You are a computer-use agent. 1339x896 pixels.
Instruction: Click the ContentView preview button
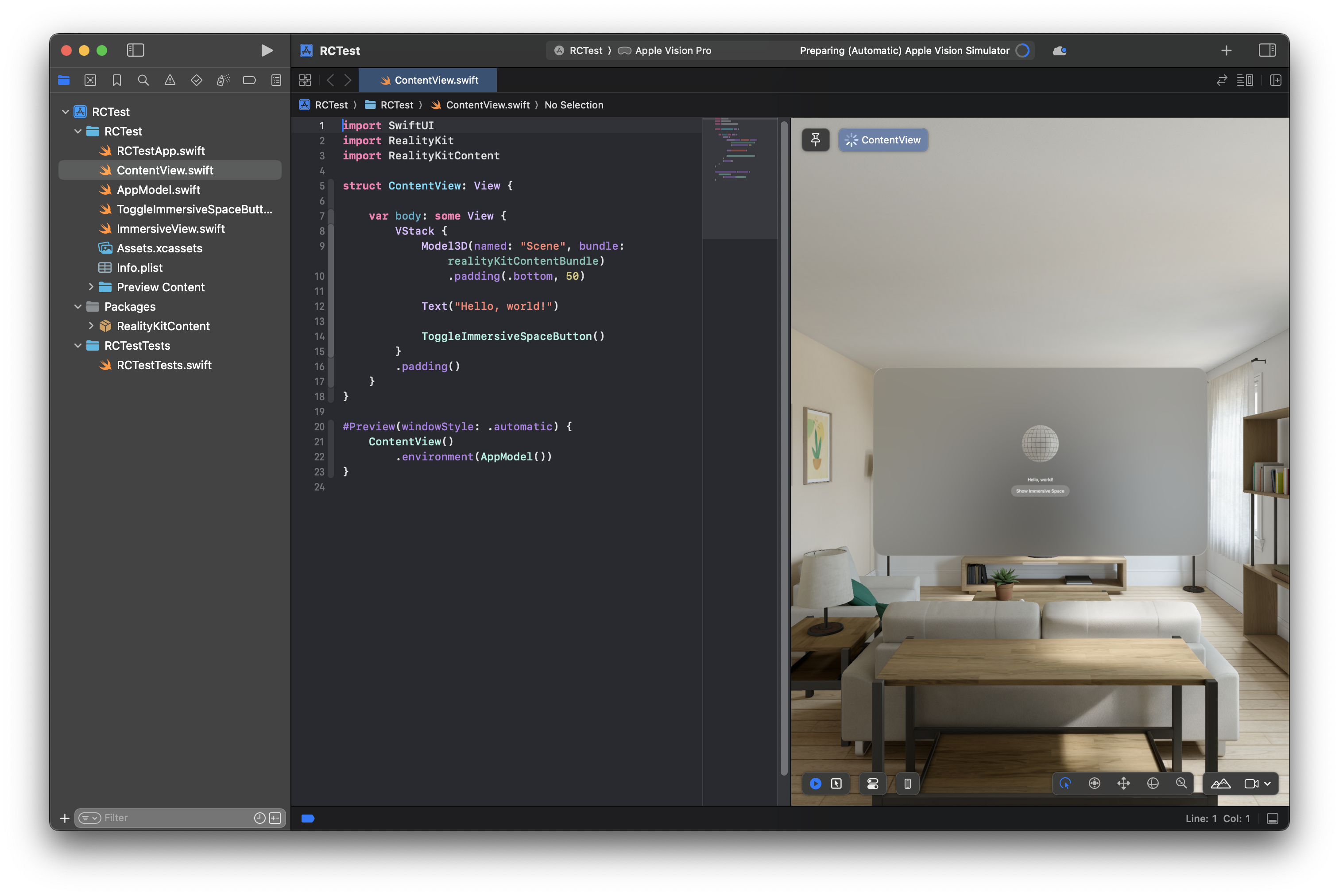[883, 140]
